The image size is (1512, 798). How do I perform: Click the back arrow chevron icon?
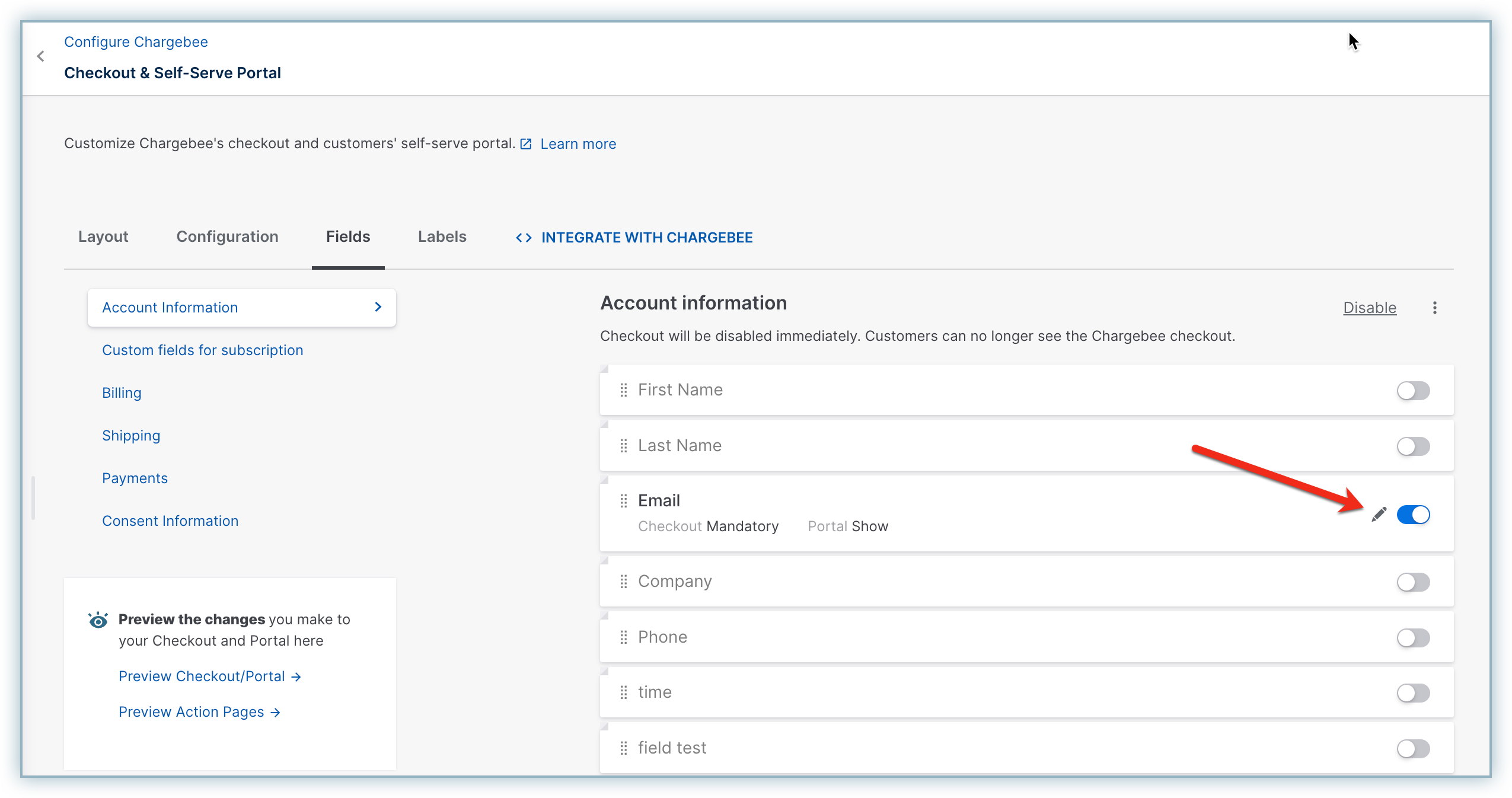pyautogui.click(x=40, y=56)
